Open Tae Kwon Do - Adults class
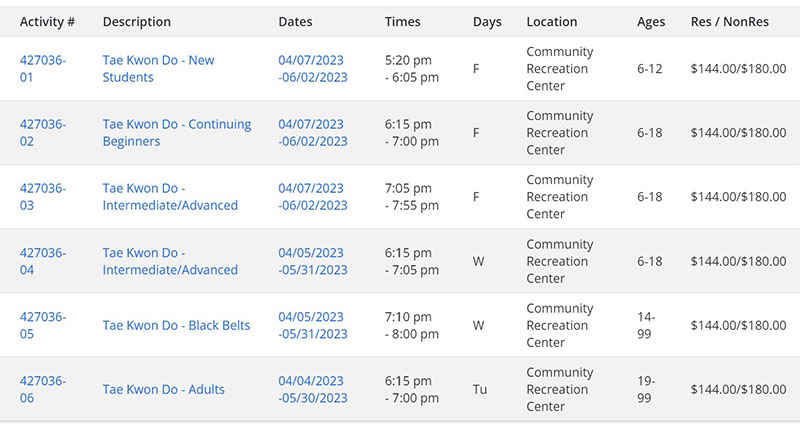 tap(163, 389)
